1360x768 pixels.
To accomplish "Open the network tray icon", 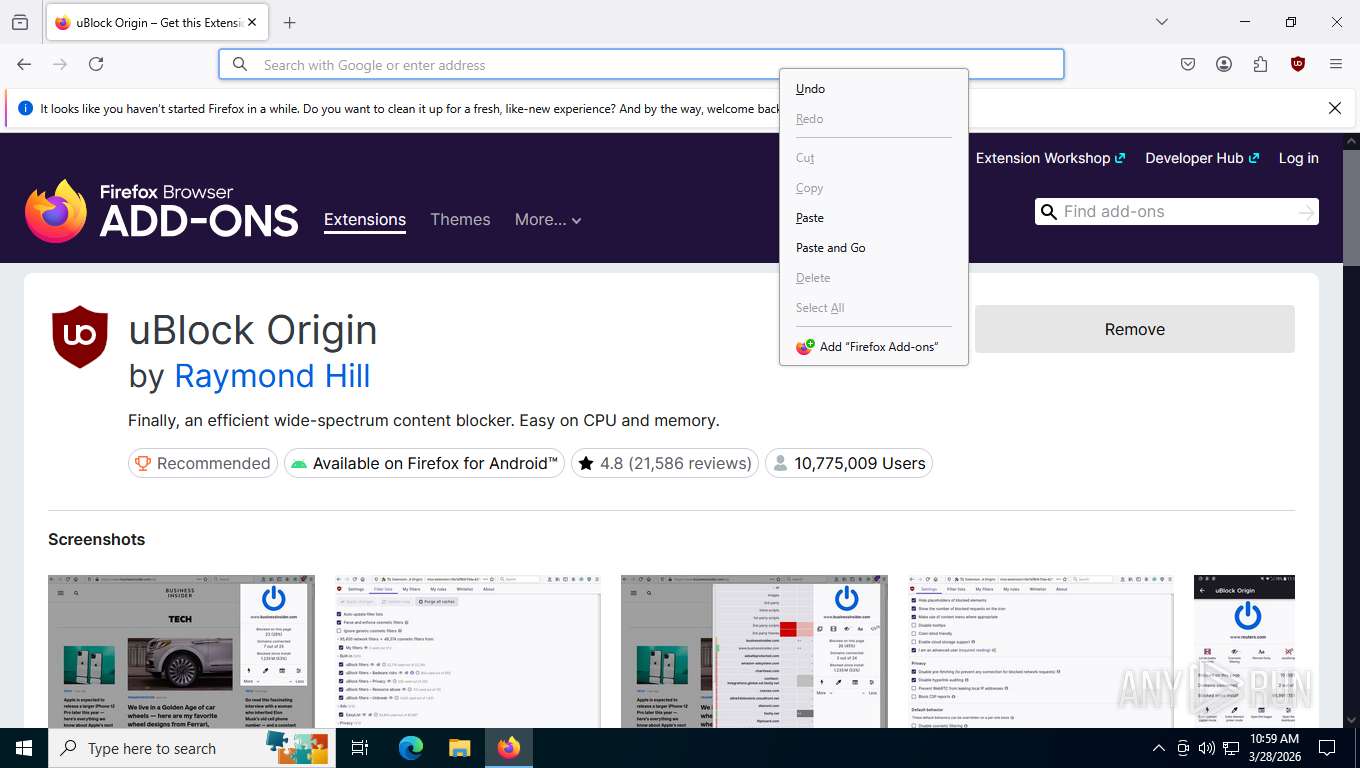I will 1231,748.
